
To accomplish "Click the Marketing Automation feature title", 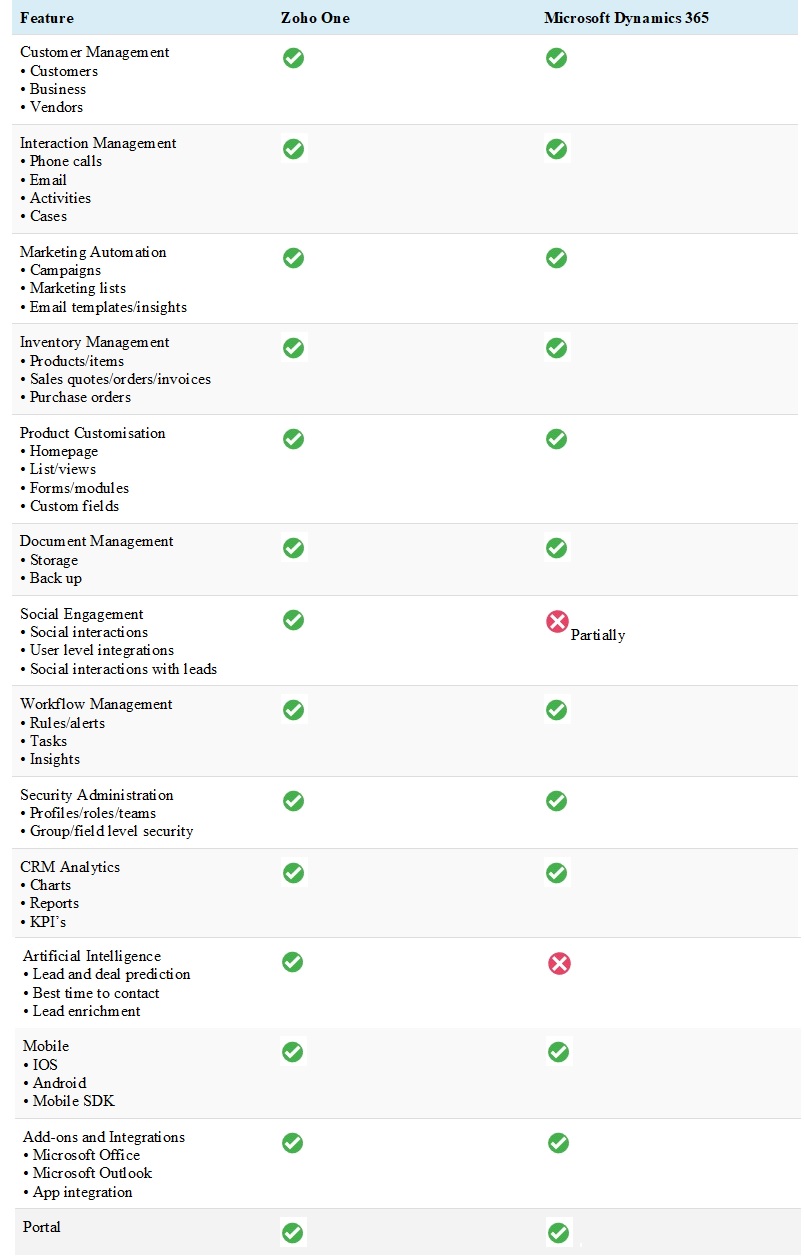I will coord(93,252).
